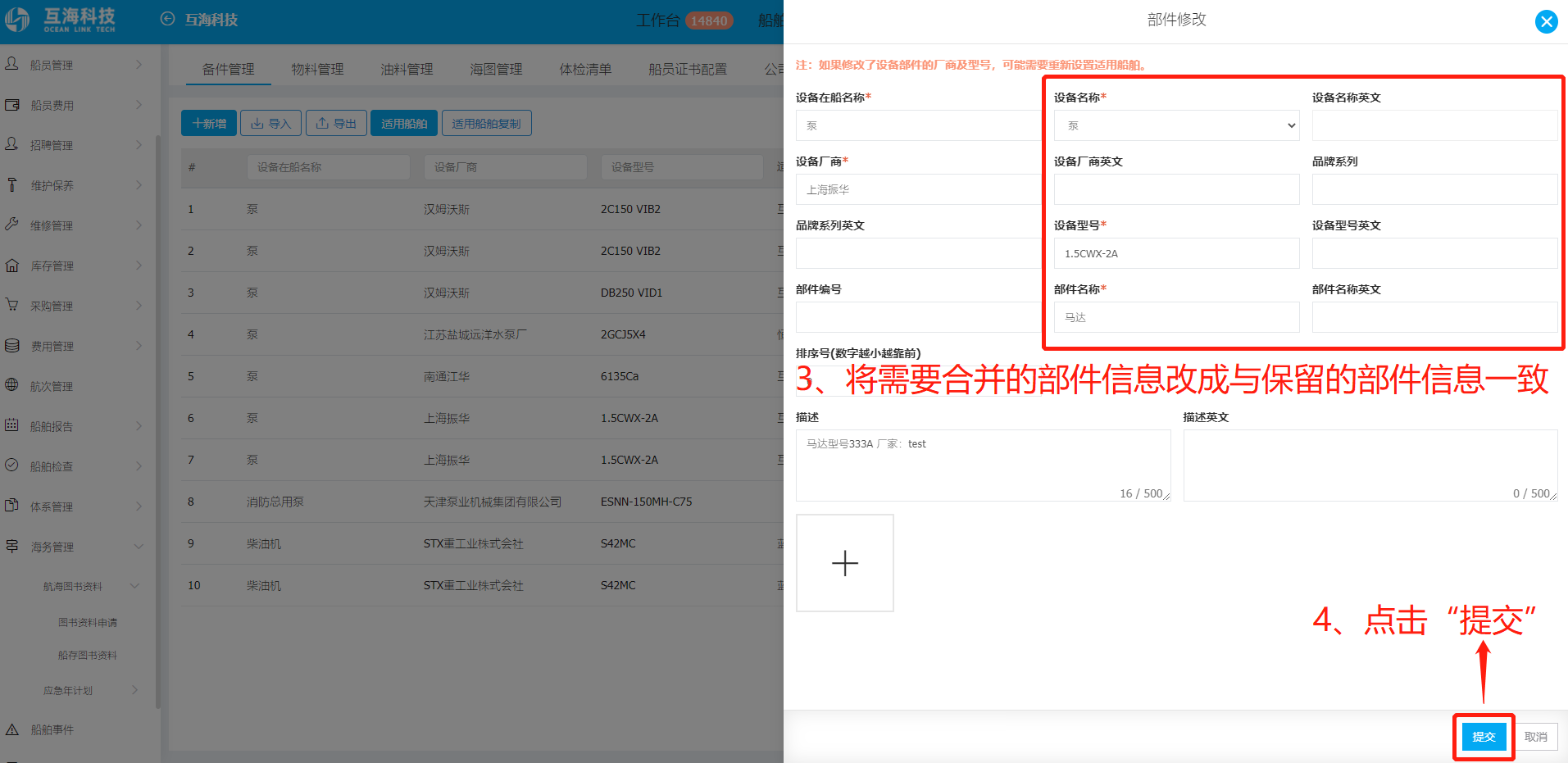This screenshot has height=763, width=1568.
Task: Click the 品牌系列英文 input field
Action: (x=918, y=253)
